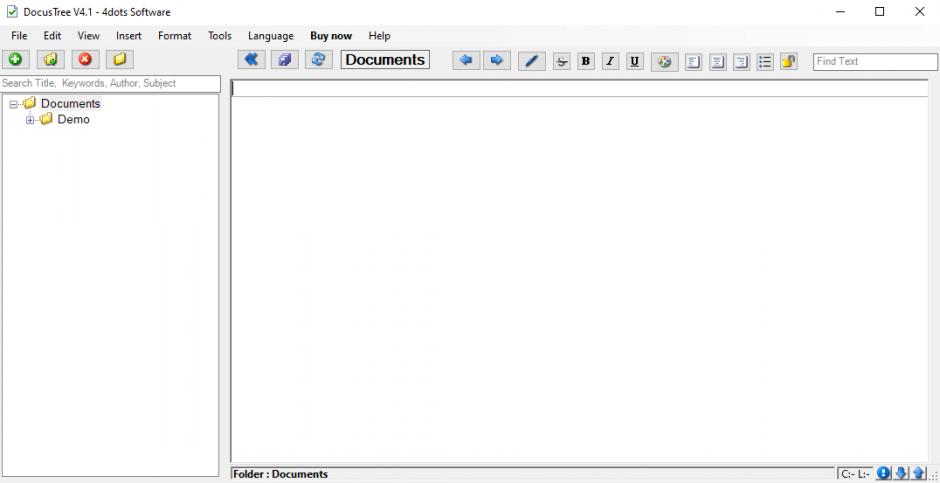Open the File menu
Screen dimensions: 940x483
tap(19, 36)
